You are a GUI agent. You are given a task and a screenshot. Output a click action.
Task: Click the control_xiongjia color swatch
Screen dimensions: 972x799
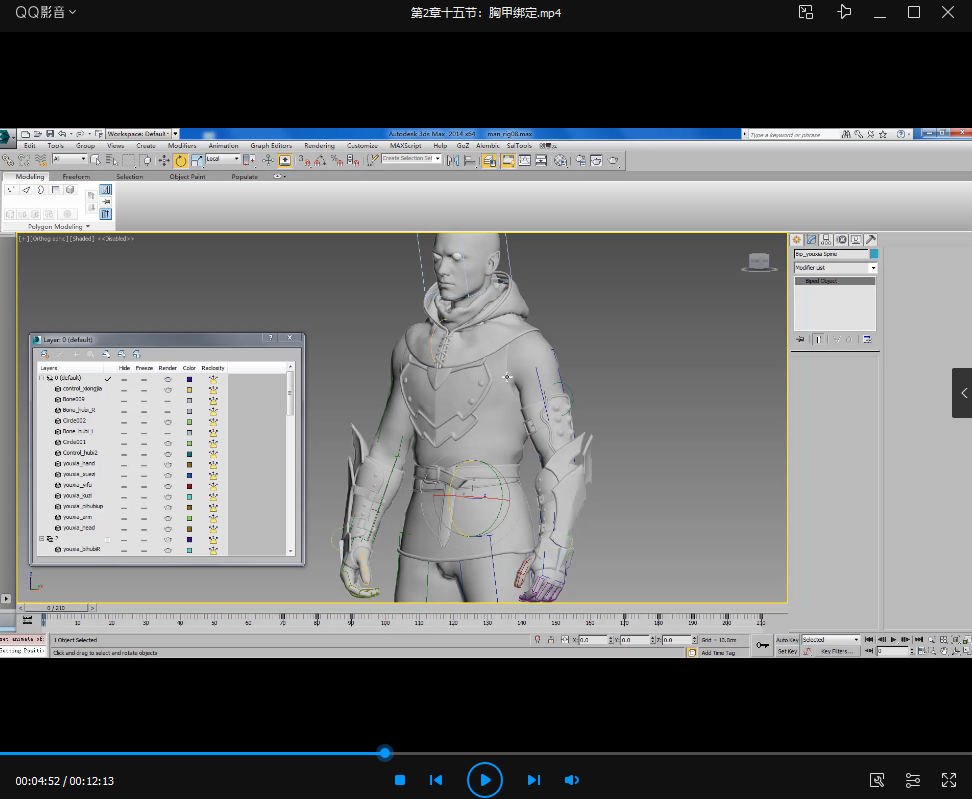click(x=189, y=389)
